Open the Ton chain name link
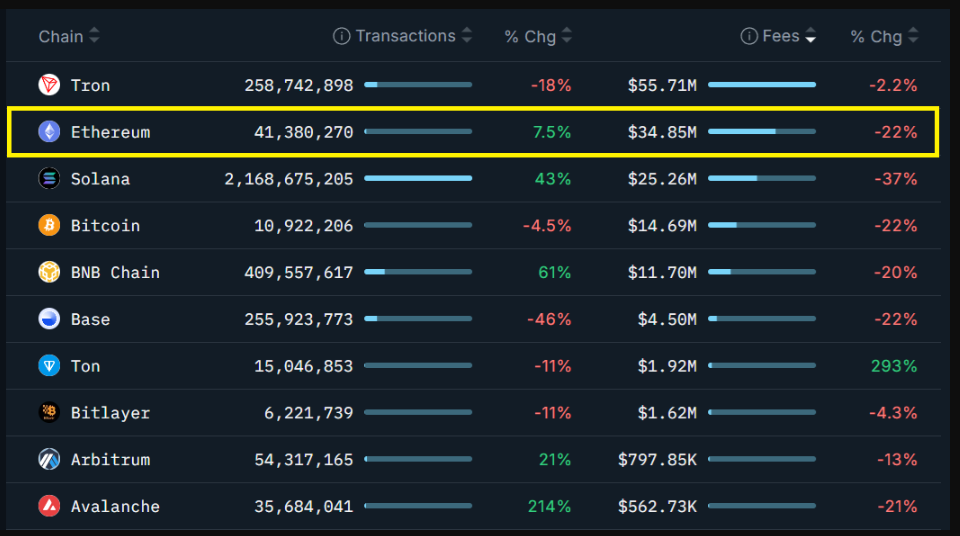This screenshot has height=536, width=960. (x=85, y=366)
